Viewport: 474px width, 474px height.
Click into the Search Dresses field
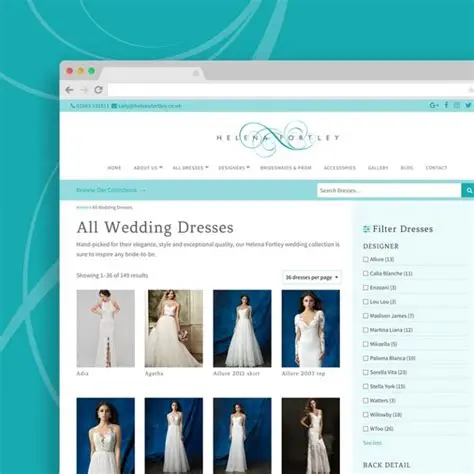389,190
